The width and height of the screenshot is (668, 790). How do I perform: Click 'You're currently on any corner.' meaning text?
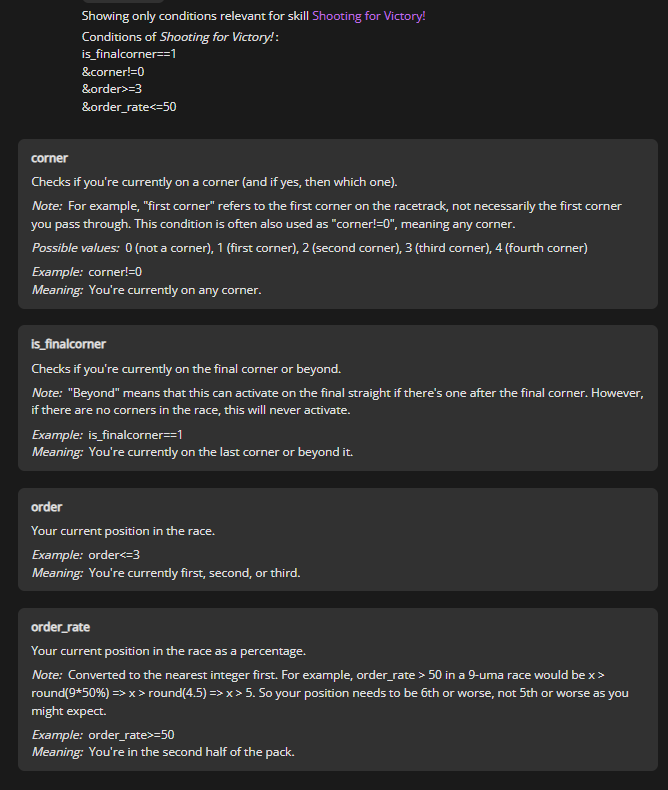point(175,290)
